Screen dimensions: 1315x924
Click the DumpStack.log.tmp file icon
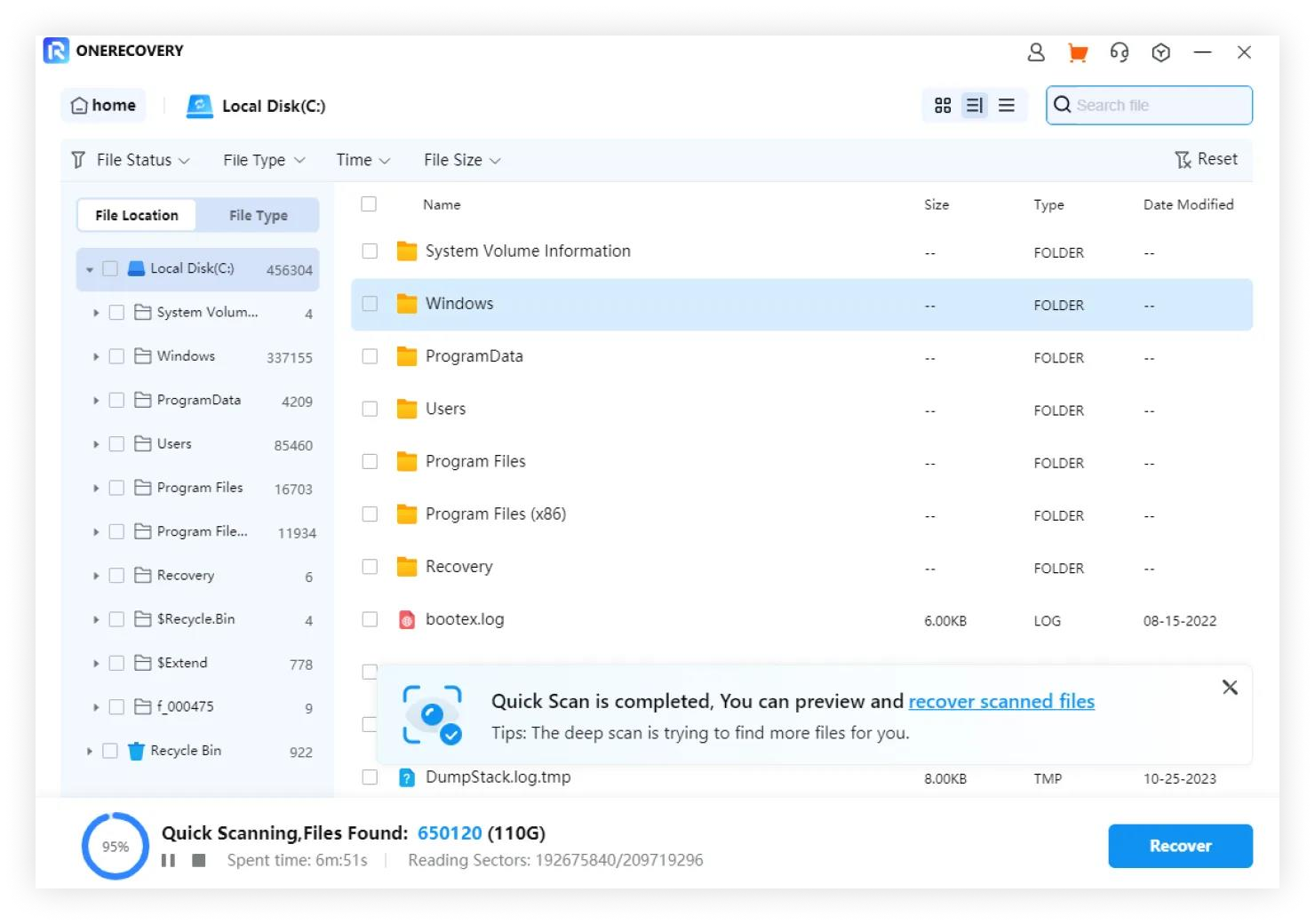(407, 778)
